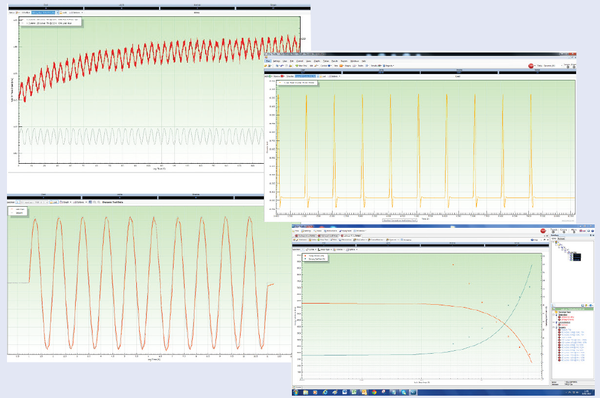Screen dimensions: 600x398
Task: Open the Windows Start button on the taskbar
Action: [297, 392]
